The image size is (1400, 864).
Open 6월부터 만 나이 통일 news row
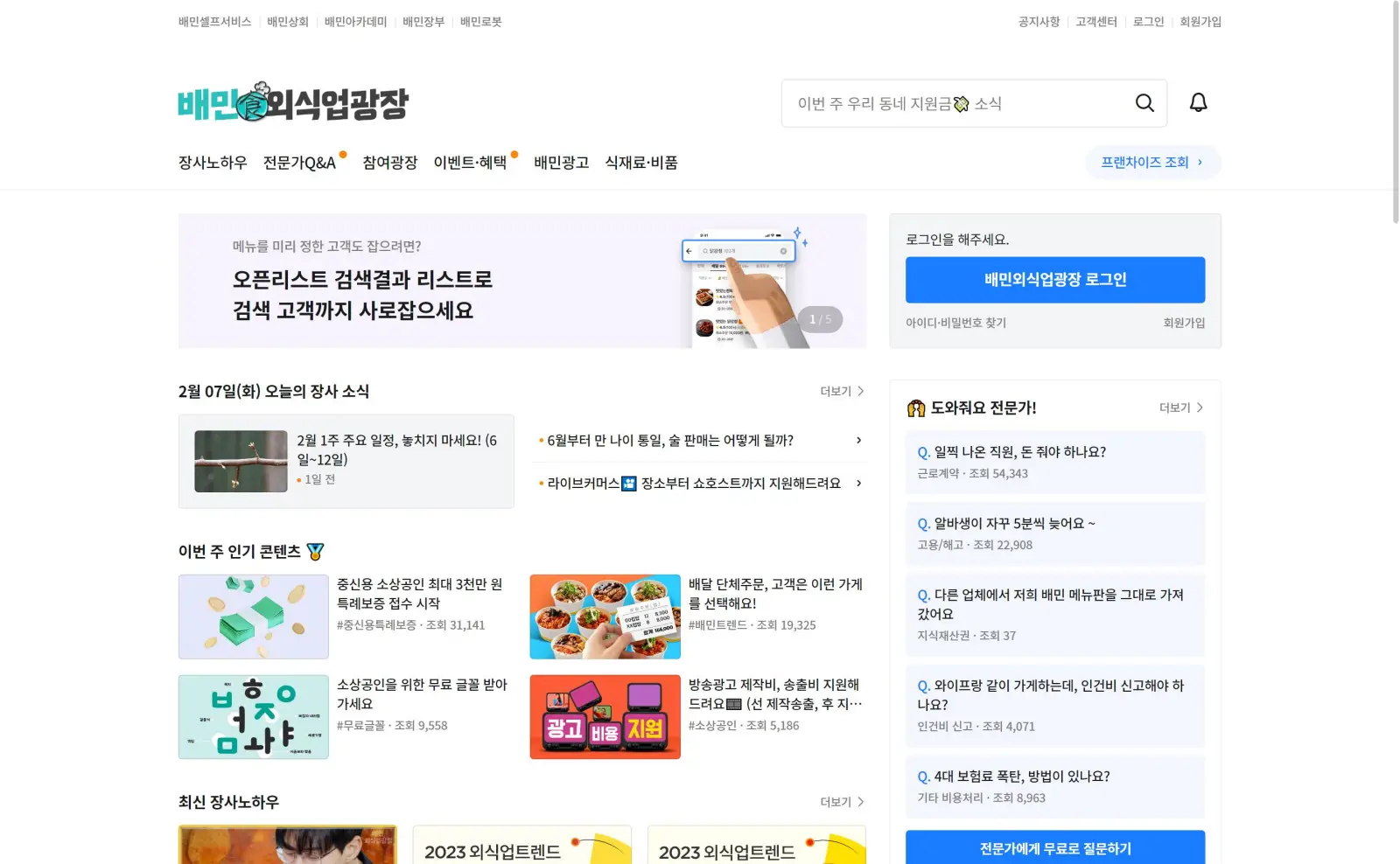pyautogui.click(x=699, y=441)
